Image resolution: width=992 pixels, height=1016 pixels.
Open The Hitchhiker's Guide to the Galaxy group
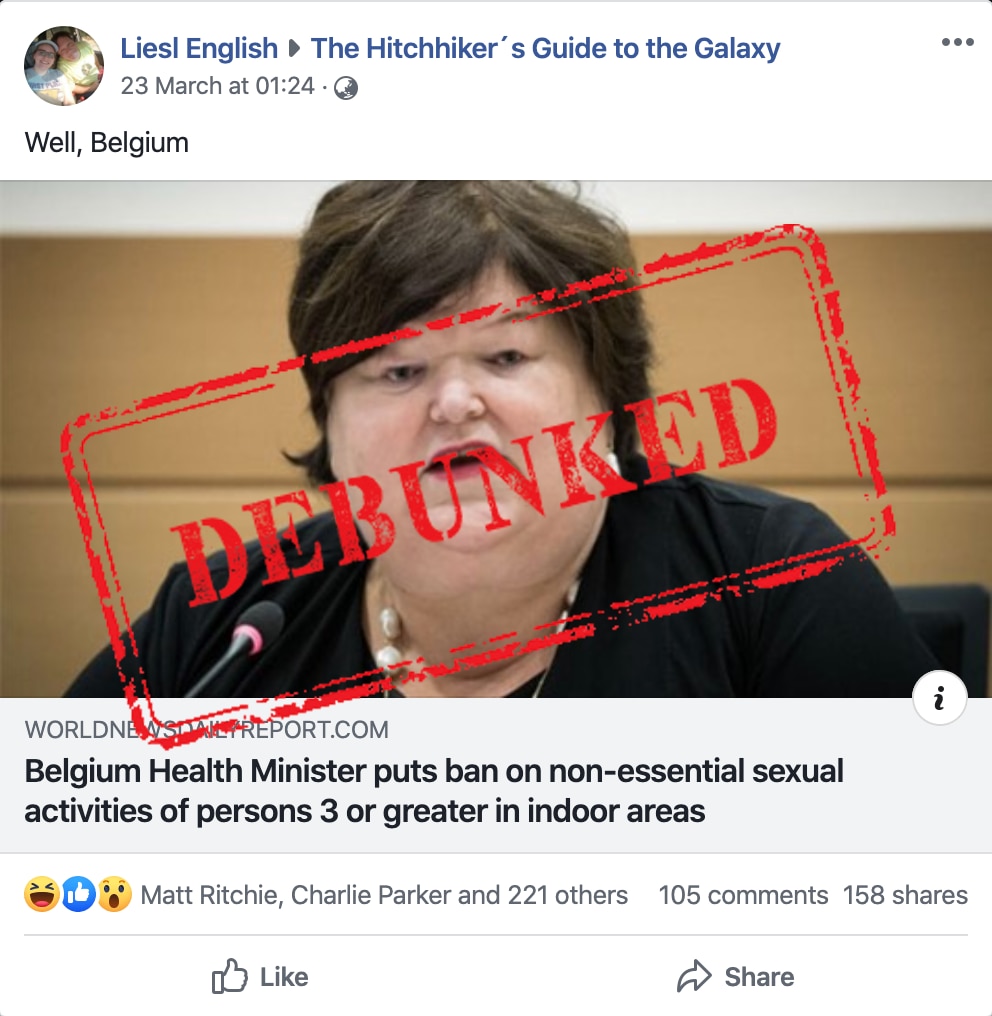coord(546,48)
